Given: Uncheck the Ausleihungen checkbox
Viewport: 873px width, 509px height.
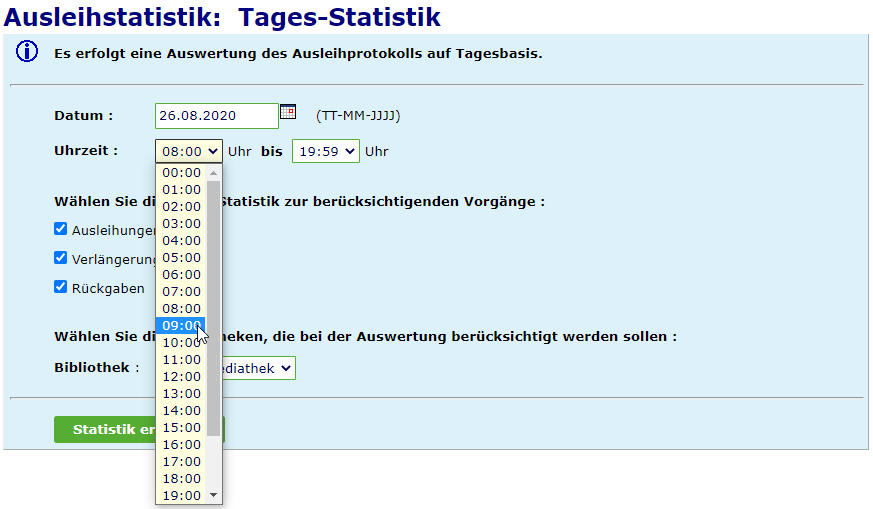Looking at the screenshot, I should (x=61, y=229).
